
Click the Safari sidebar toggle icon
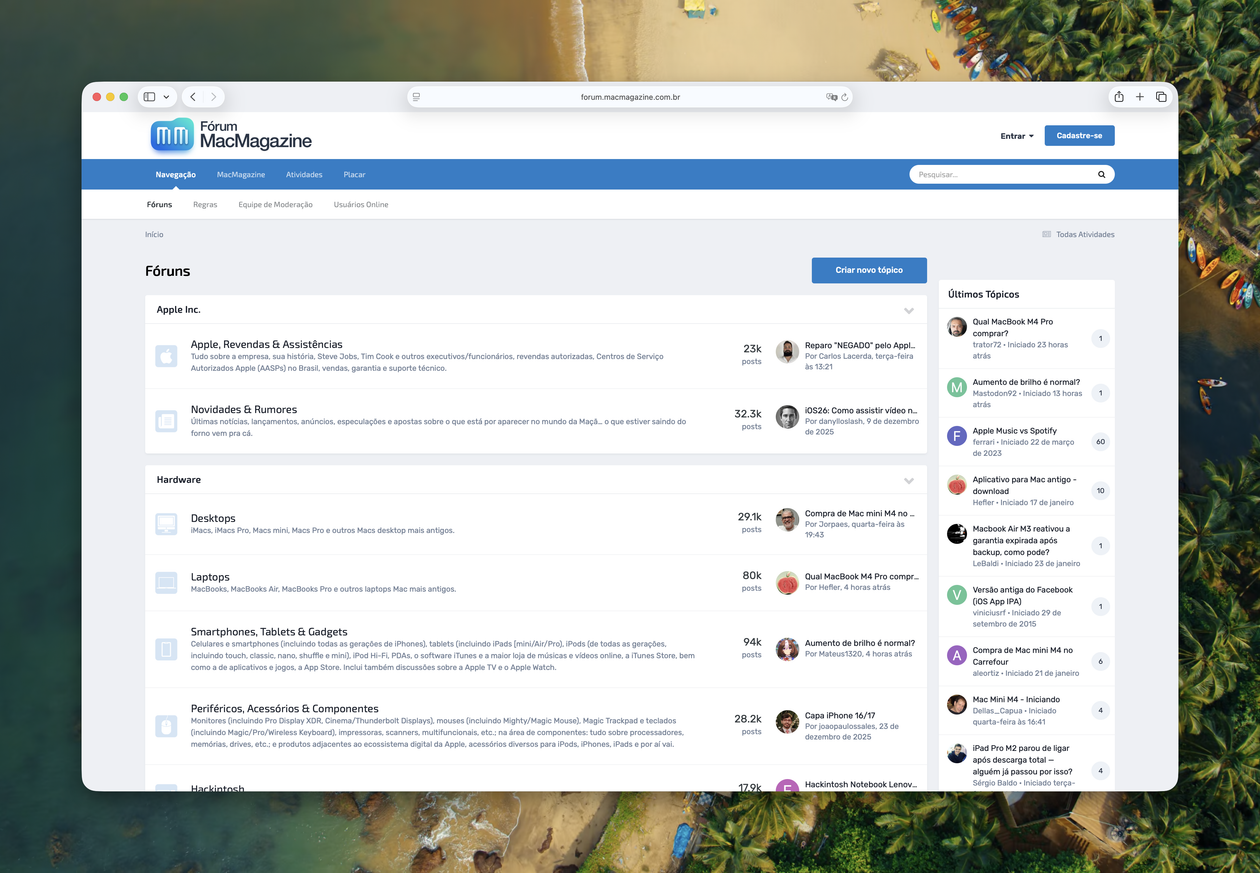(149, 97)
